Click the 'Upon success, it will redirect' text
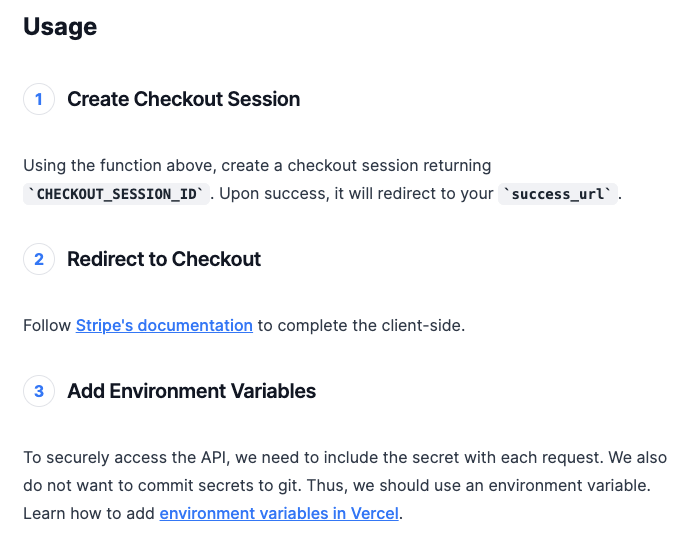The width and height of the screenshot is (682, 541). (356, 194)
